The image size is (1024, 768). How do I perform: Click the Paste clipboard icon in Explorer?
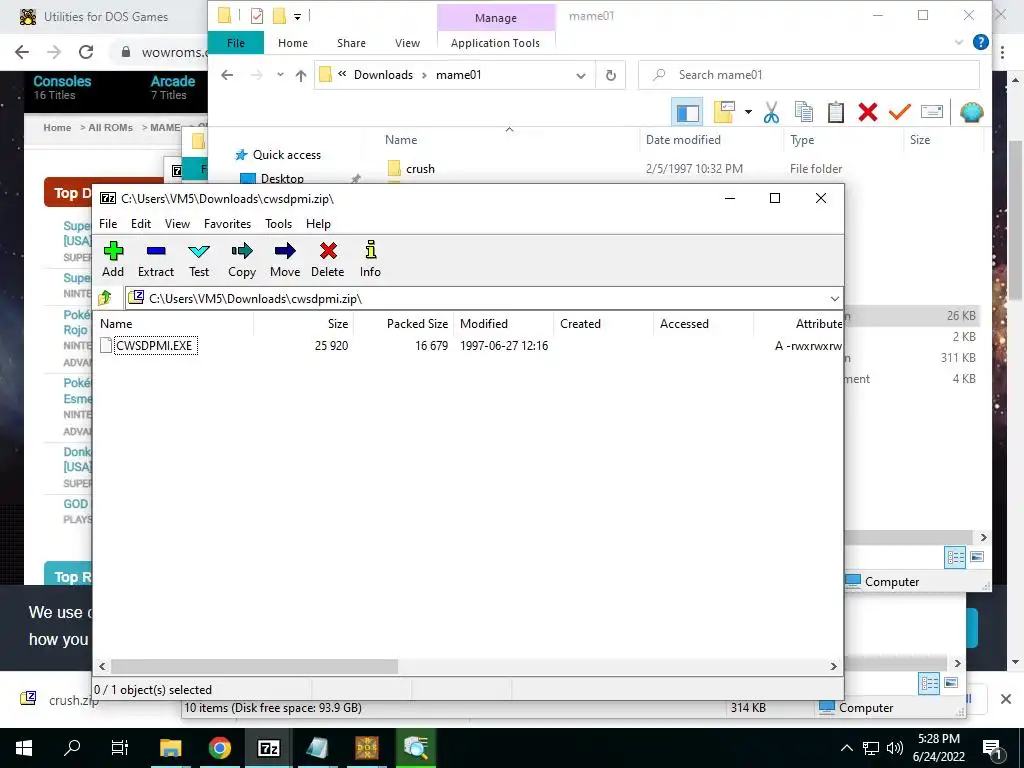click(835, 112)
